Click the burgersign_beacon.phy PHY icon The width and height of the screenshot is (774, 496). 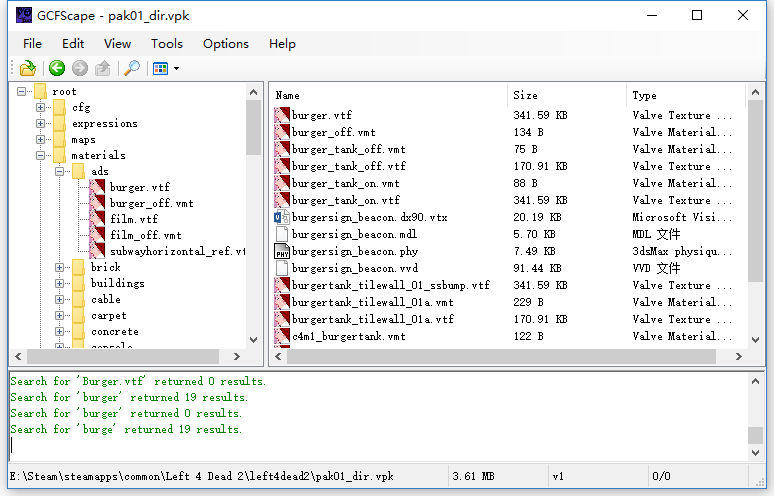[282, 251]
